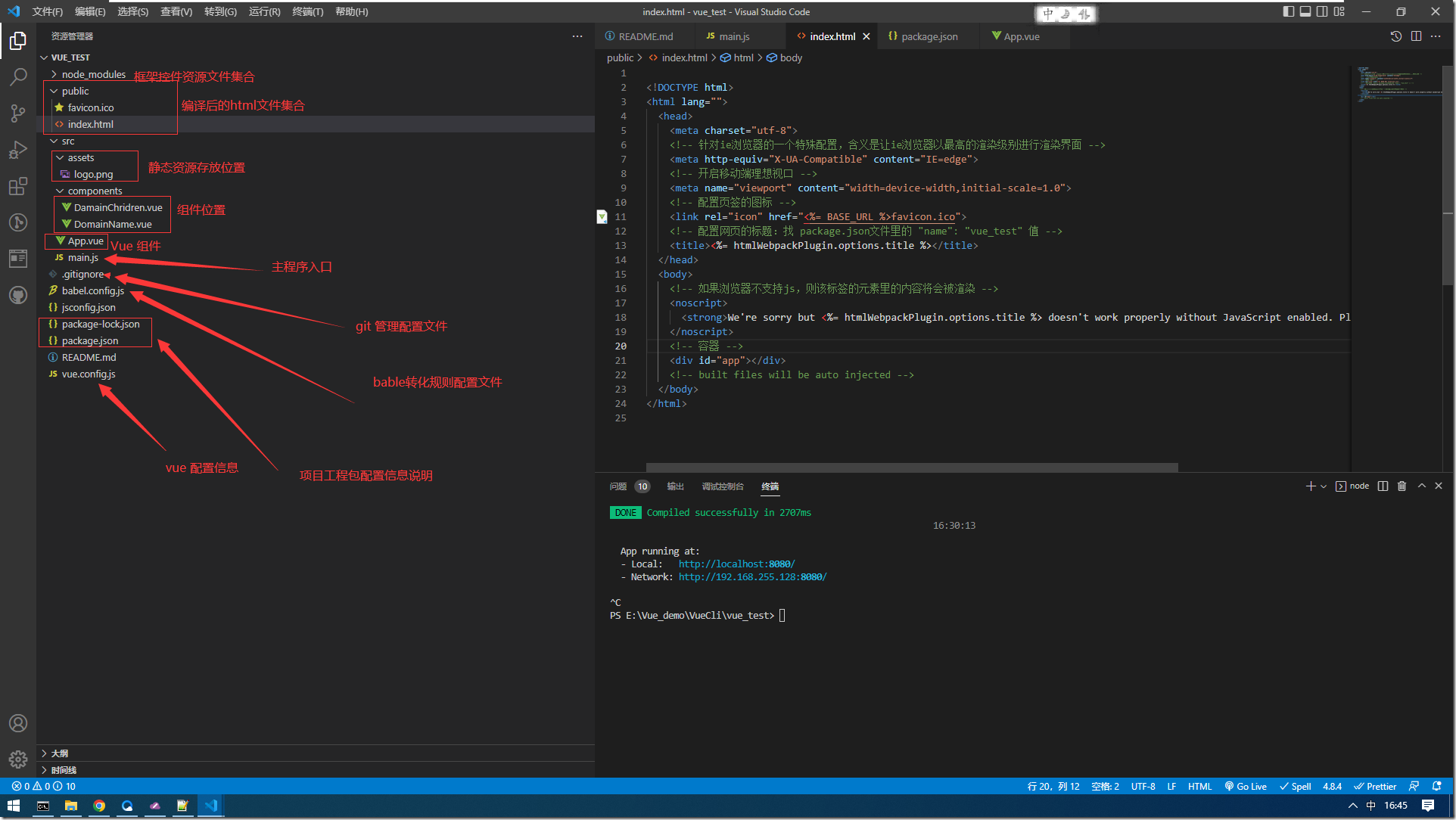Screen dimensions: 1456x820
Task: Switch to the 问题 problems panel tab
Action: [x=630, y=486]
